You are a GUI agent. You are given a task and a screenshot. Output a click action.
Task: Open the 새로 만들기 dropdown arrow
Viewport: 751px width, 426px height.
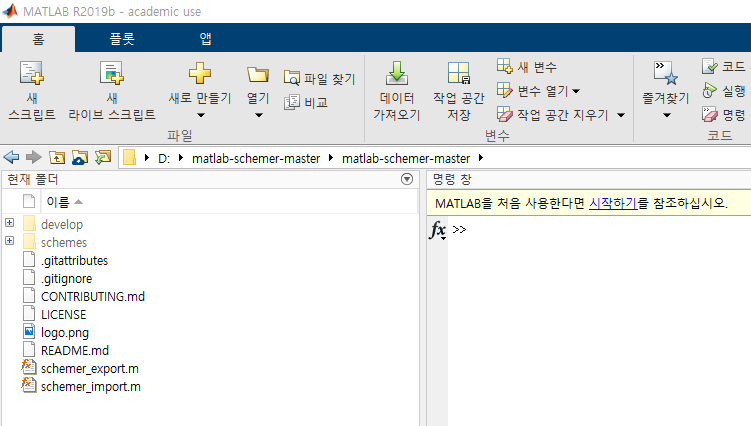coord(201,115)
